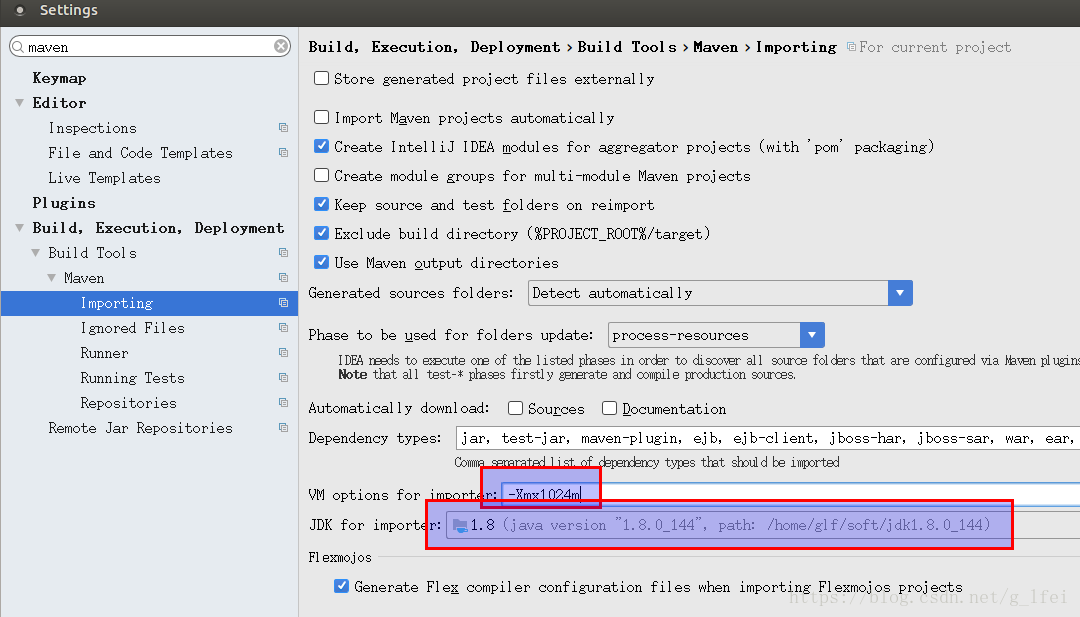Click Editor label in settings tree
The width and height of the screenshot is (1080, 617).
(x=59, y=103)
